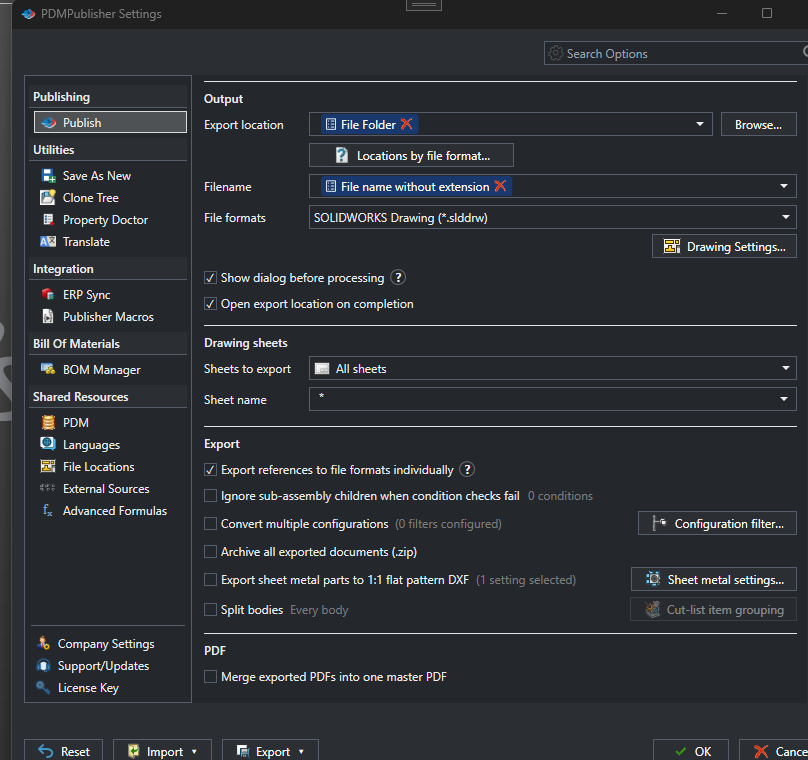Viewport: 808px width, 760px height.
Task: Open Locations by file format... button
Action: 411,155
